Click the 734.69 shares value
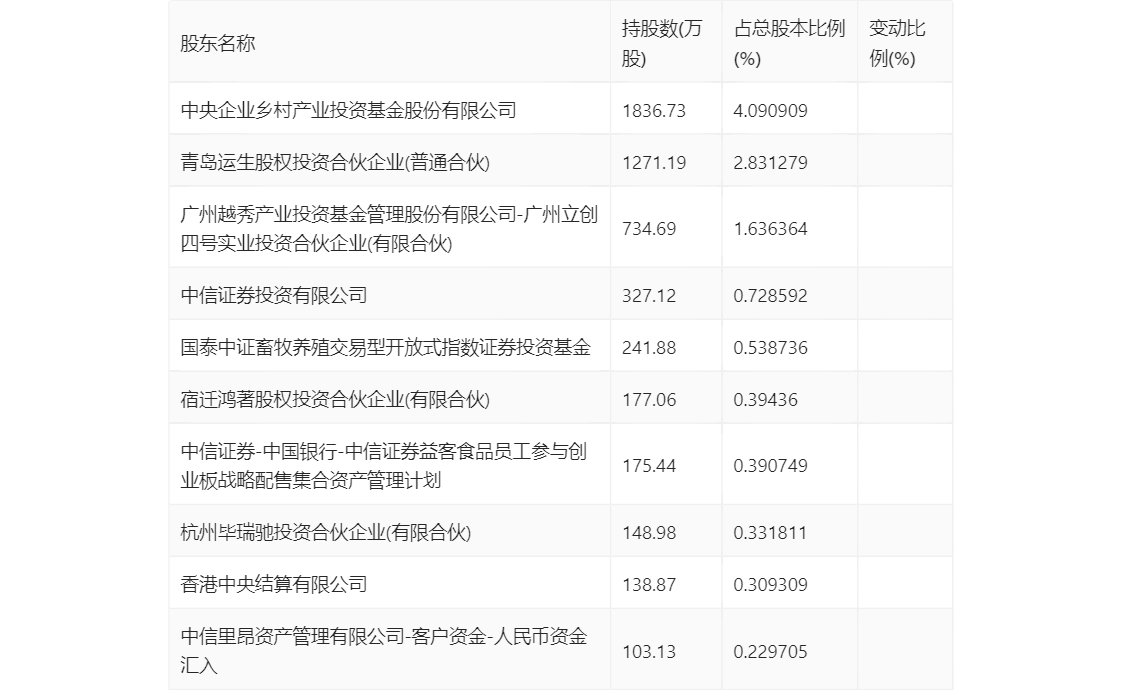 coord(649,229)
